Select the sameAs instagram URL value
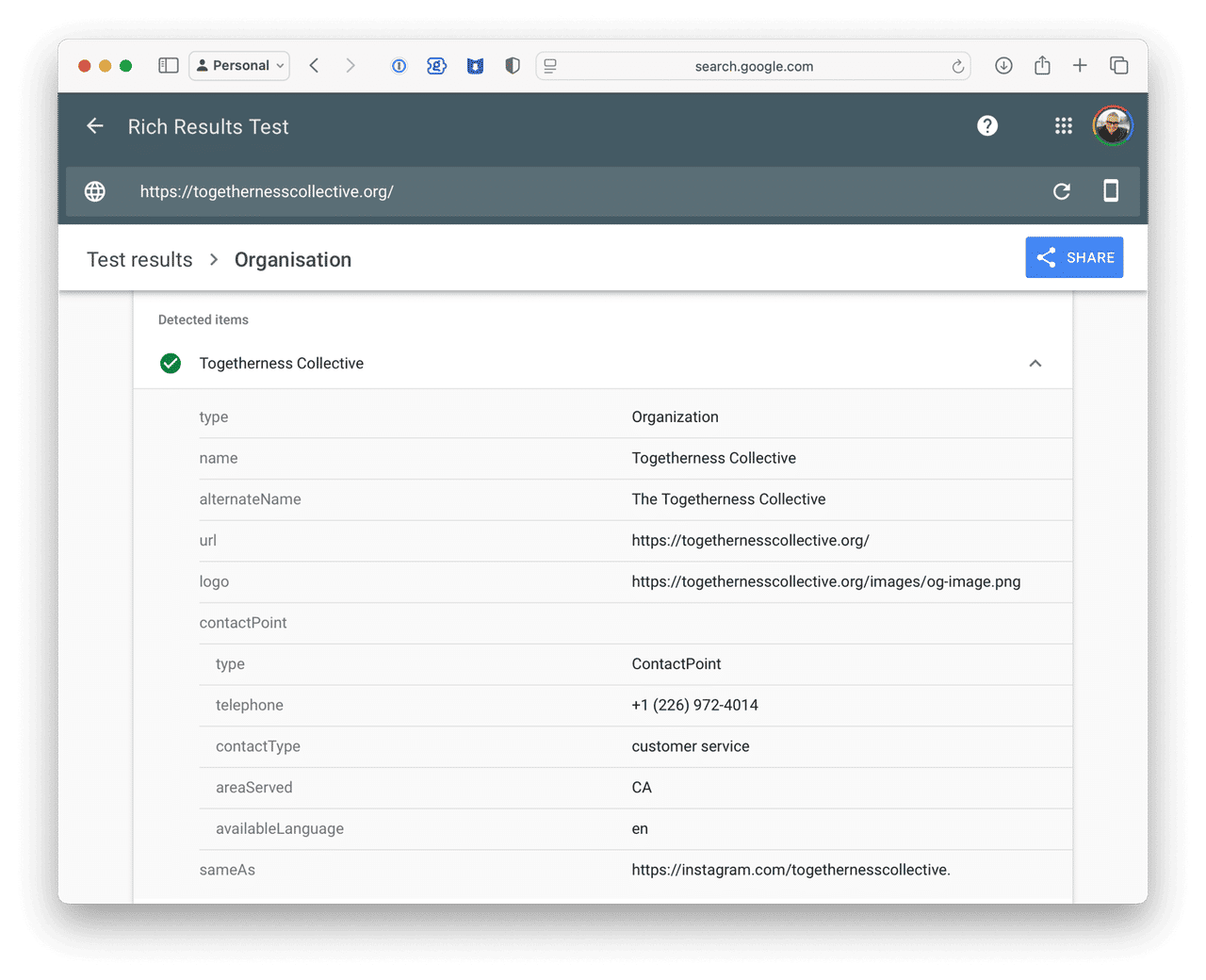 (790, 870)
